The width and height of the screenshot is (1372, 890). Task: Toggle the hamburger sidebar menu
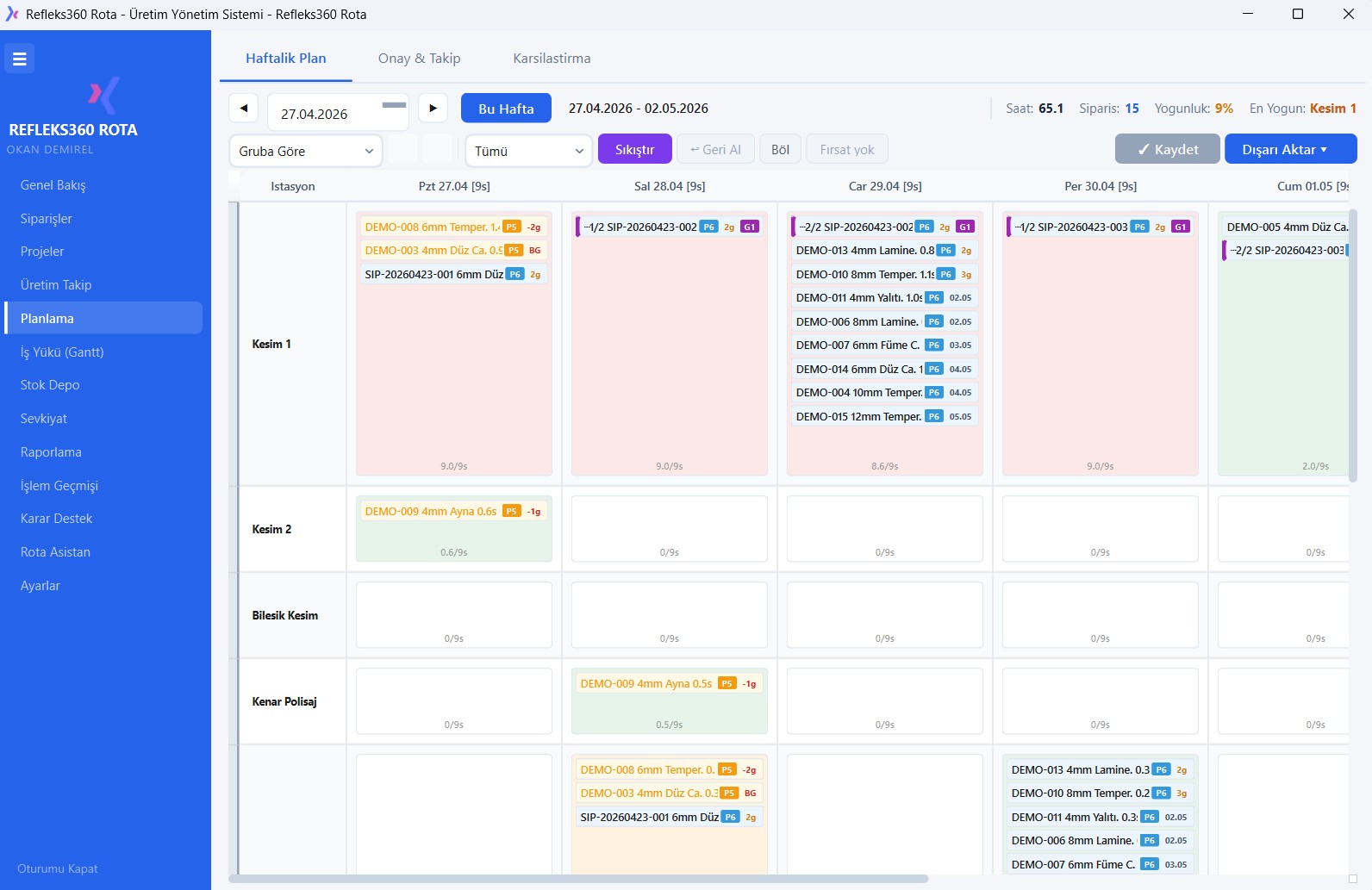[19, 59]
